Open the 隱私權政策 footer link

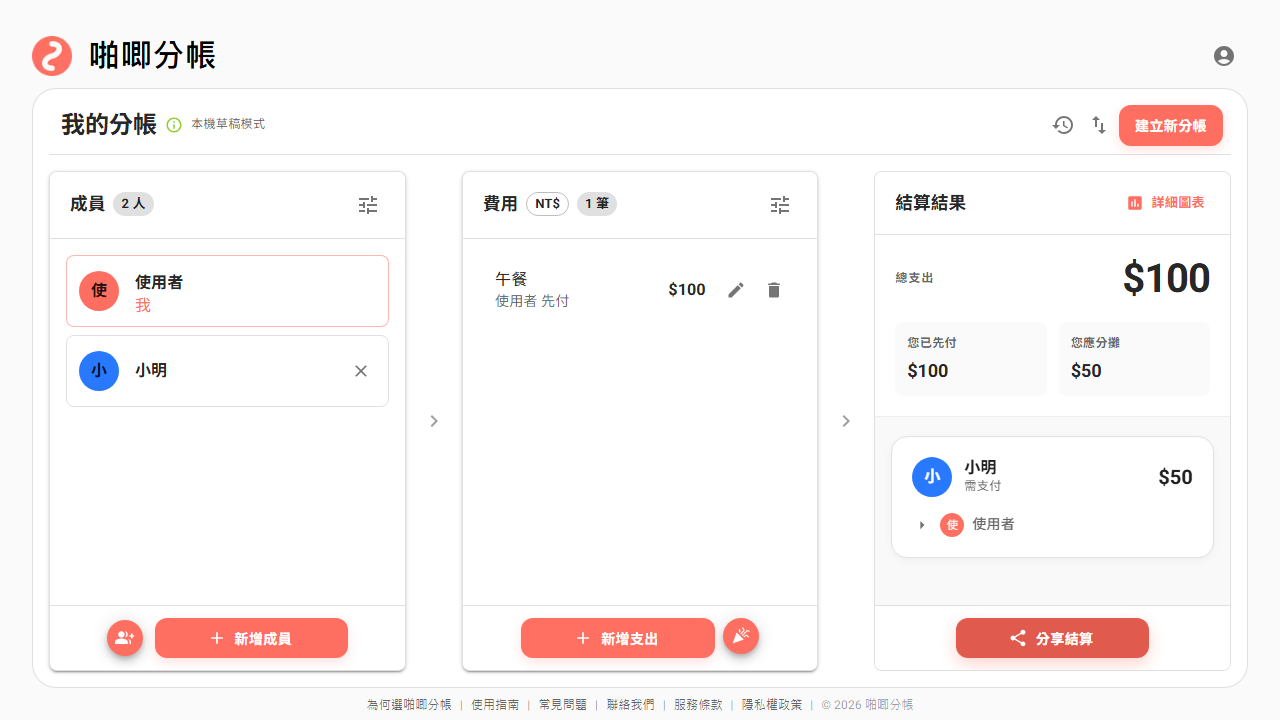click(772, 705)
